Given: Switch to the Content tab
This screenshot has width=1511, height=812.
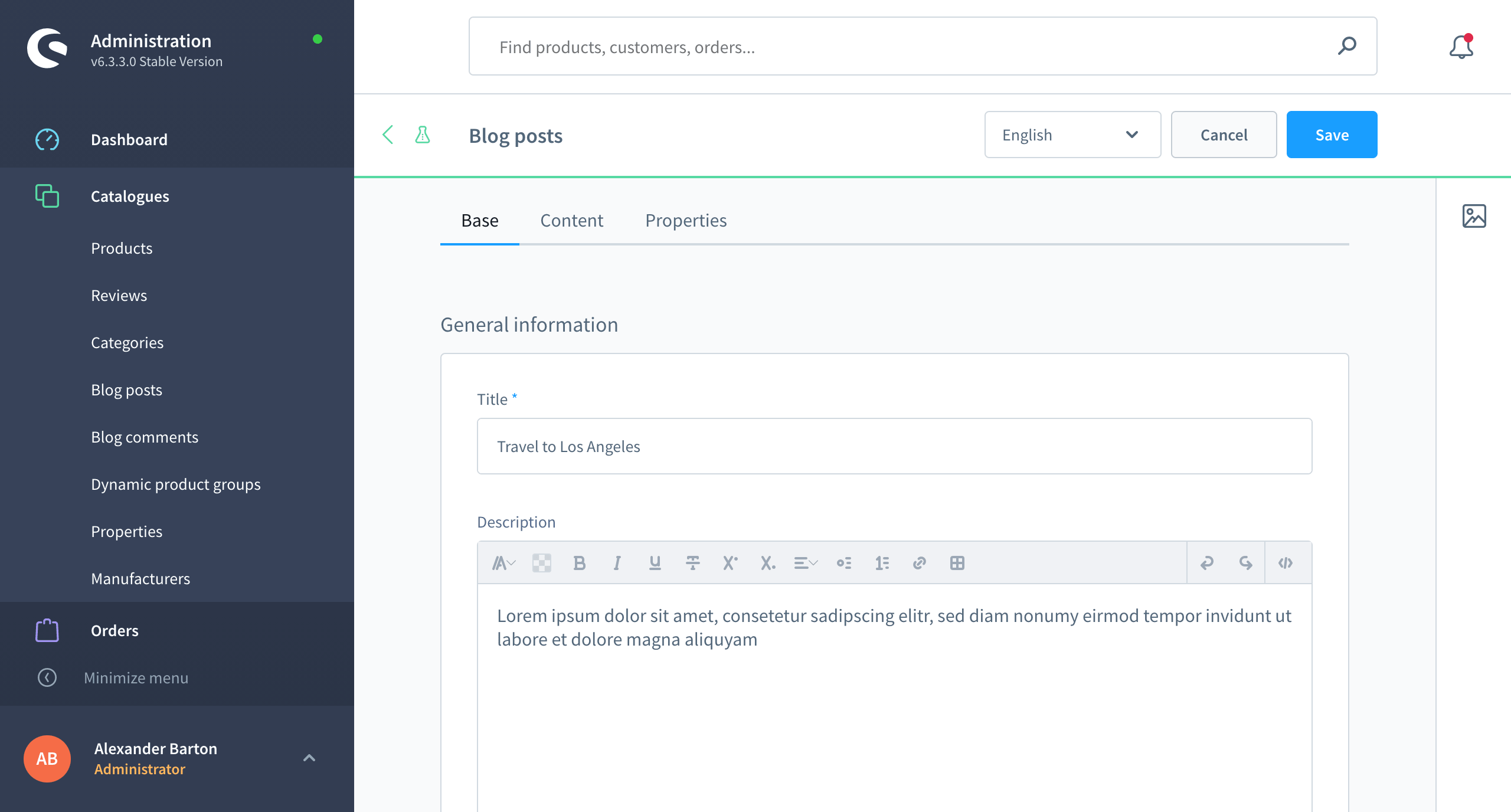Looking at the screenshot, I should point(571,221).
